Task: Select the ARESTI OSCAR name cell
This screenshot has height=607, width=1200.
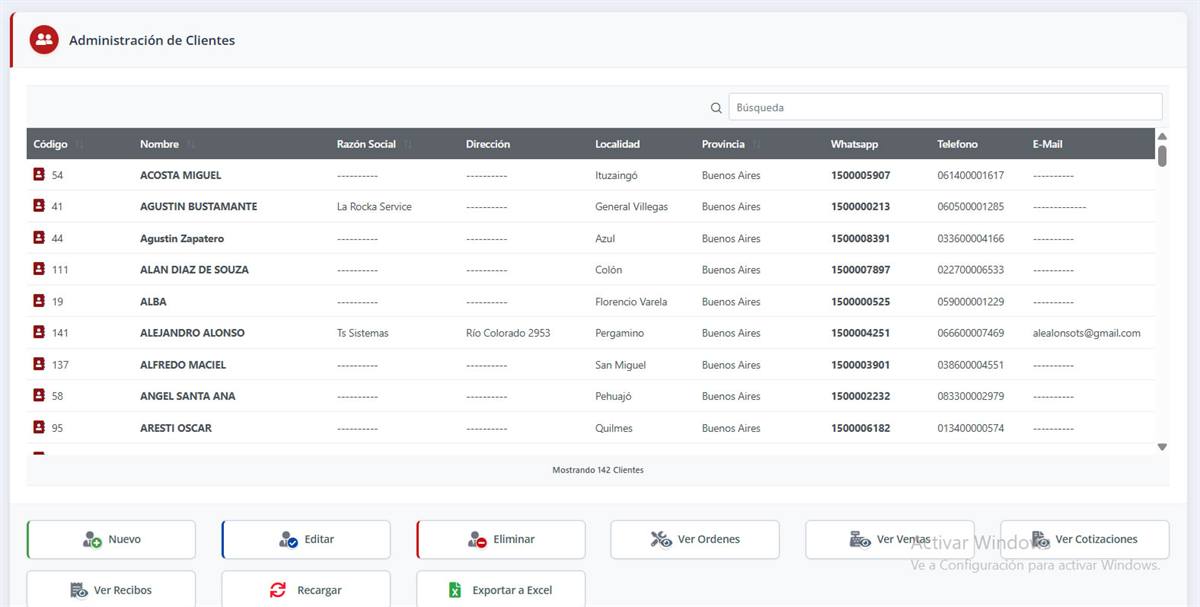Action: click(176, 427)
